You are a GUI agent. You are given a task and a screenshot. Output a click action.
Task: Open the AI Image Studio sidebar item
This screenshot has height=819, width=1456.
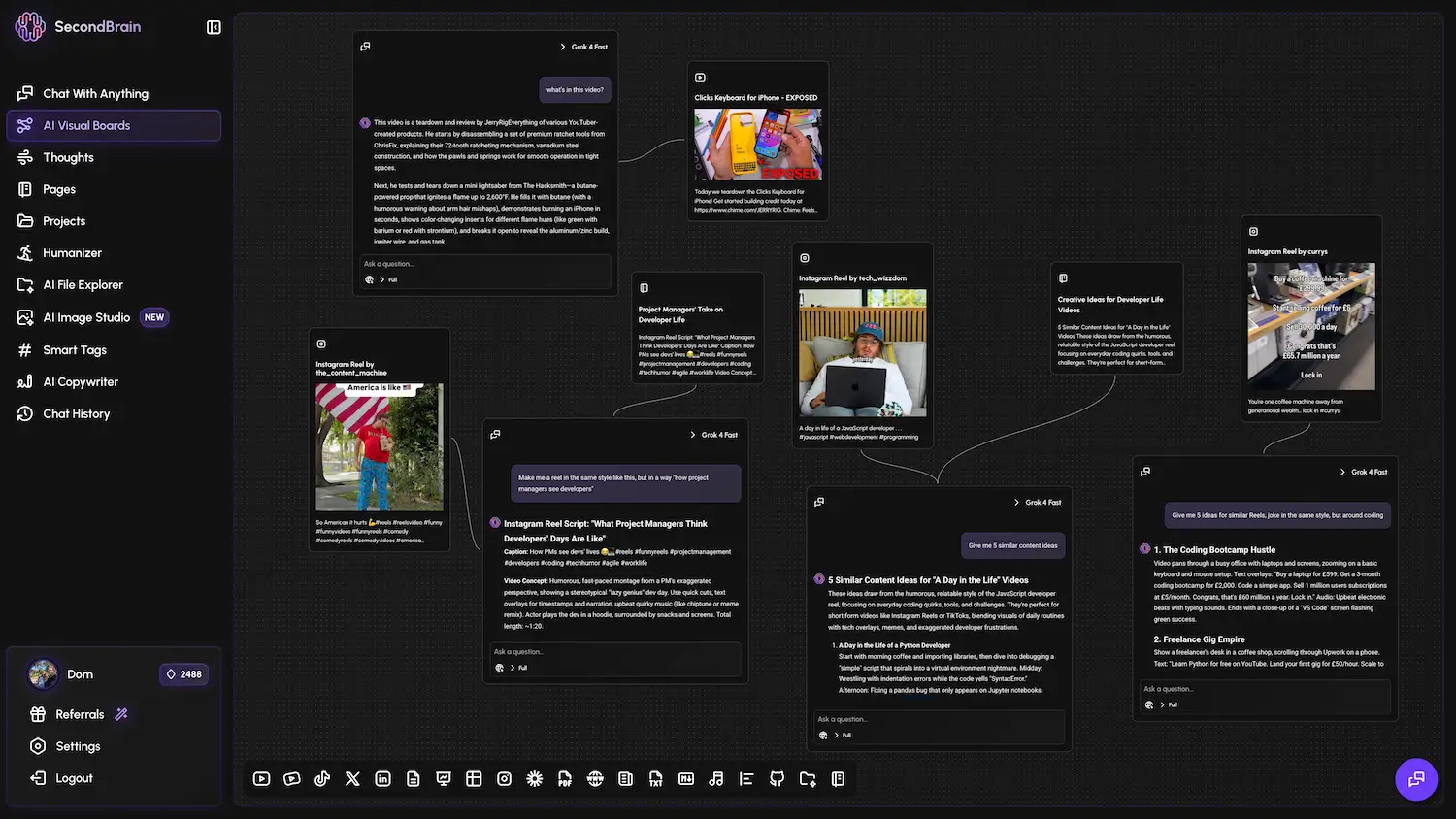[87, 317]
